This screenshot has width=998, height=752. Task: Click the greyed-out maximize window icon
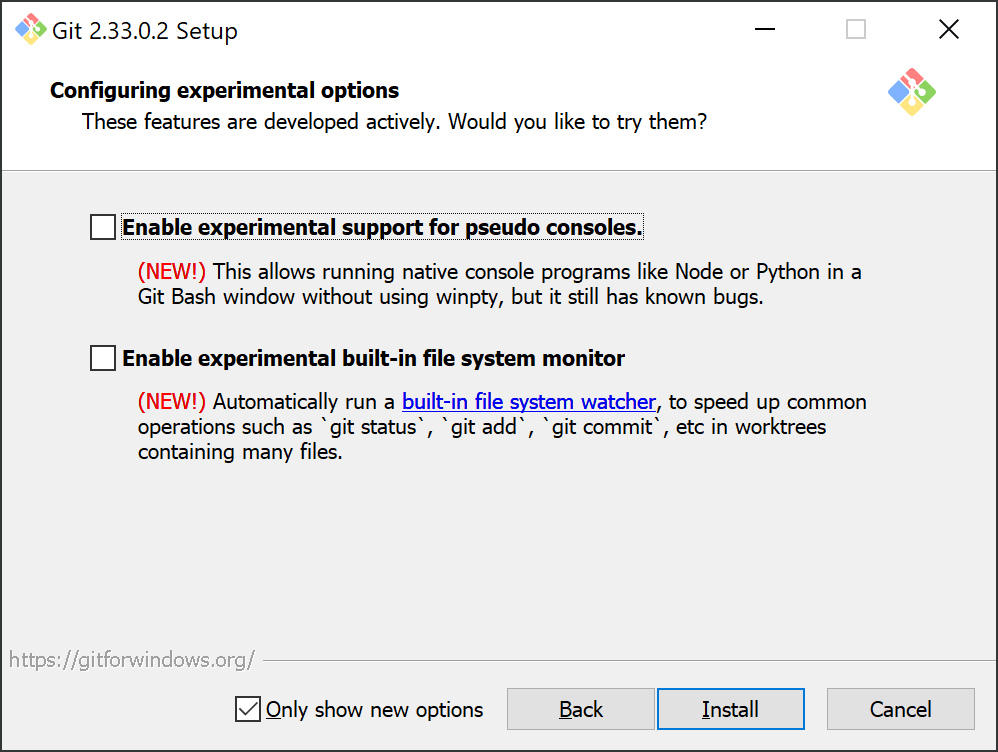click(x=855, y=29)
